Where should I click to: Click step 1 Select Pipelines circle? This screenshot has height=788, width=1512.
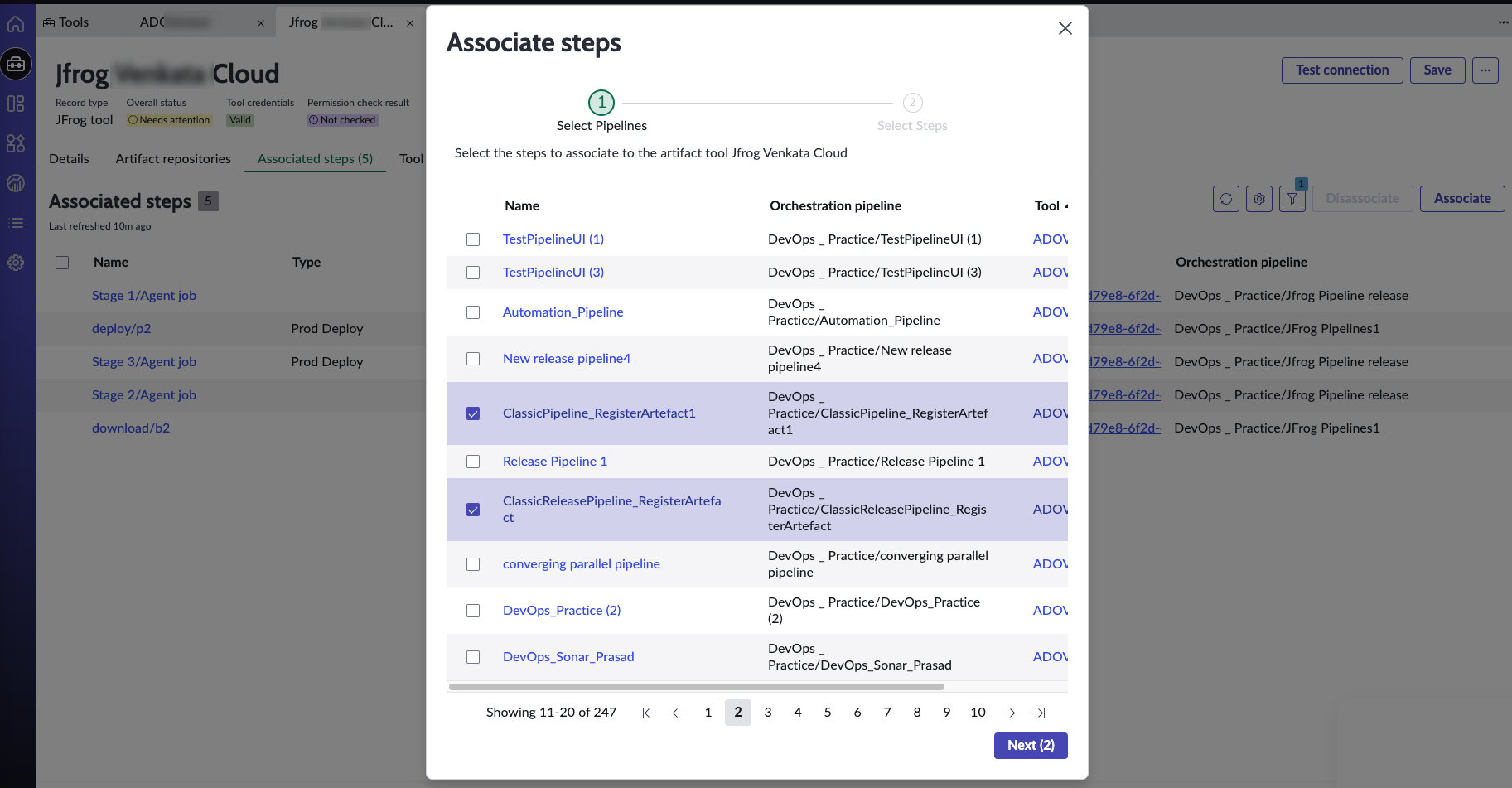[x=601, y=103]
